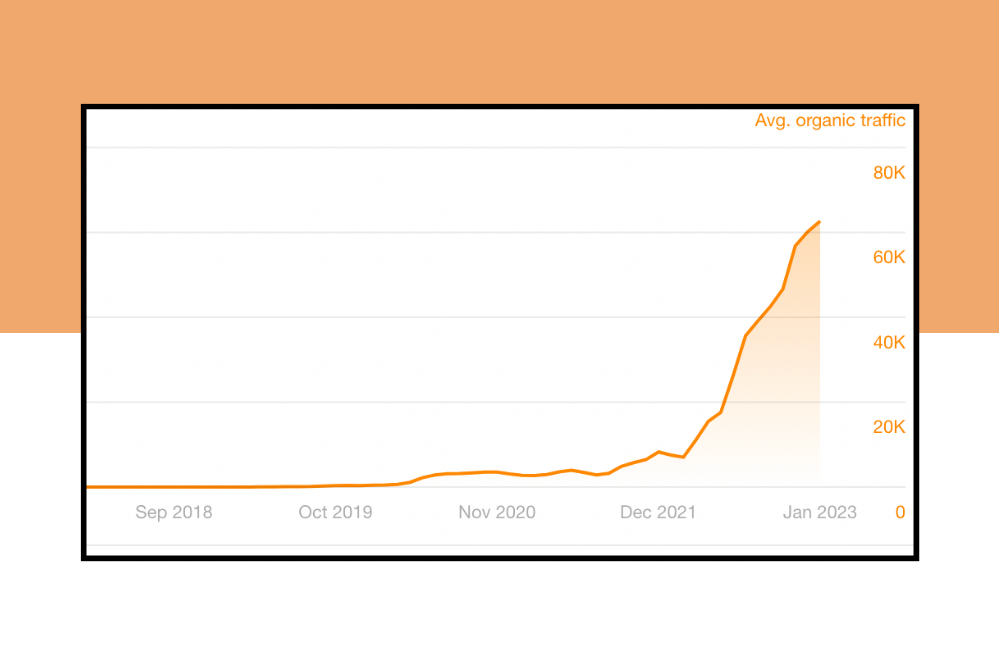The width and height of the screenshot is (1000, 666).
Task: Click the bottom gridline under the date labels
Action: pos(450,545)
